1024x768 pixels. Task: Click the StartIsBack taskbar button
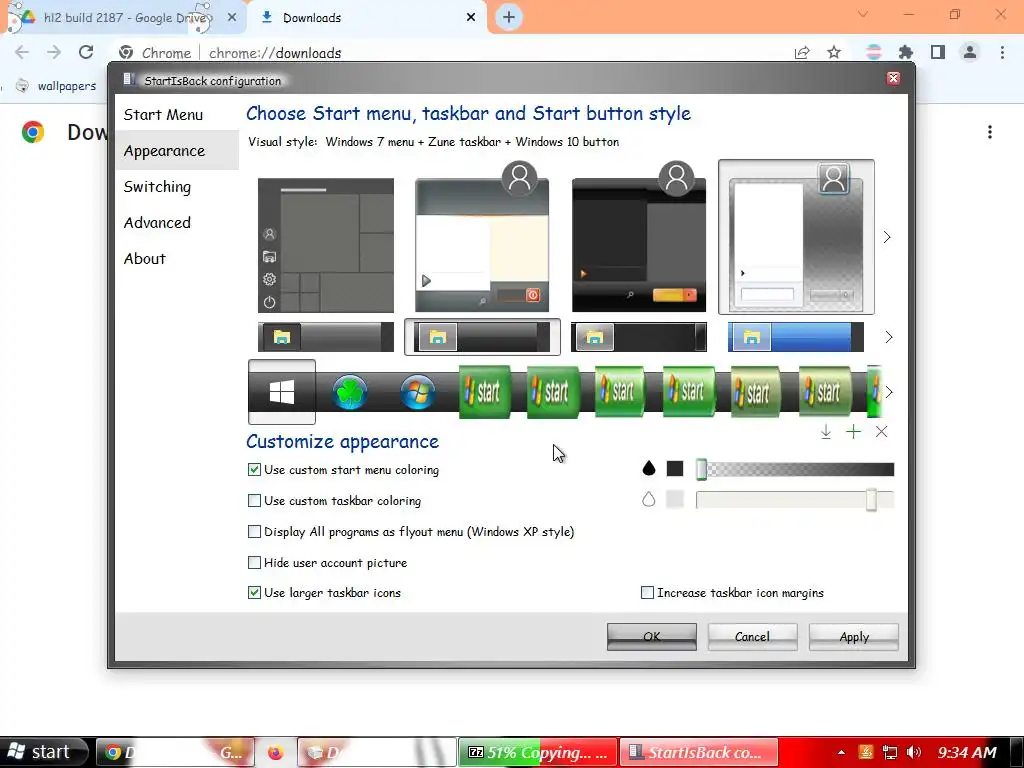(699, 752)
